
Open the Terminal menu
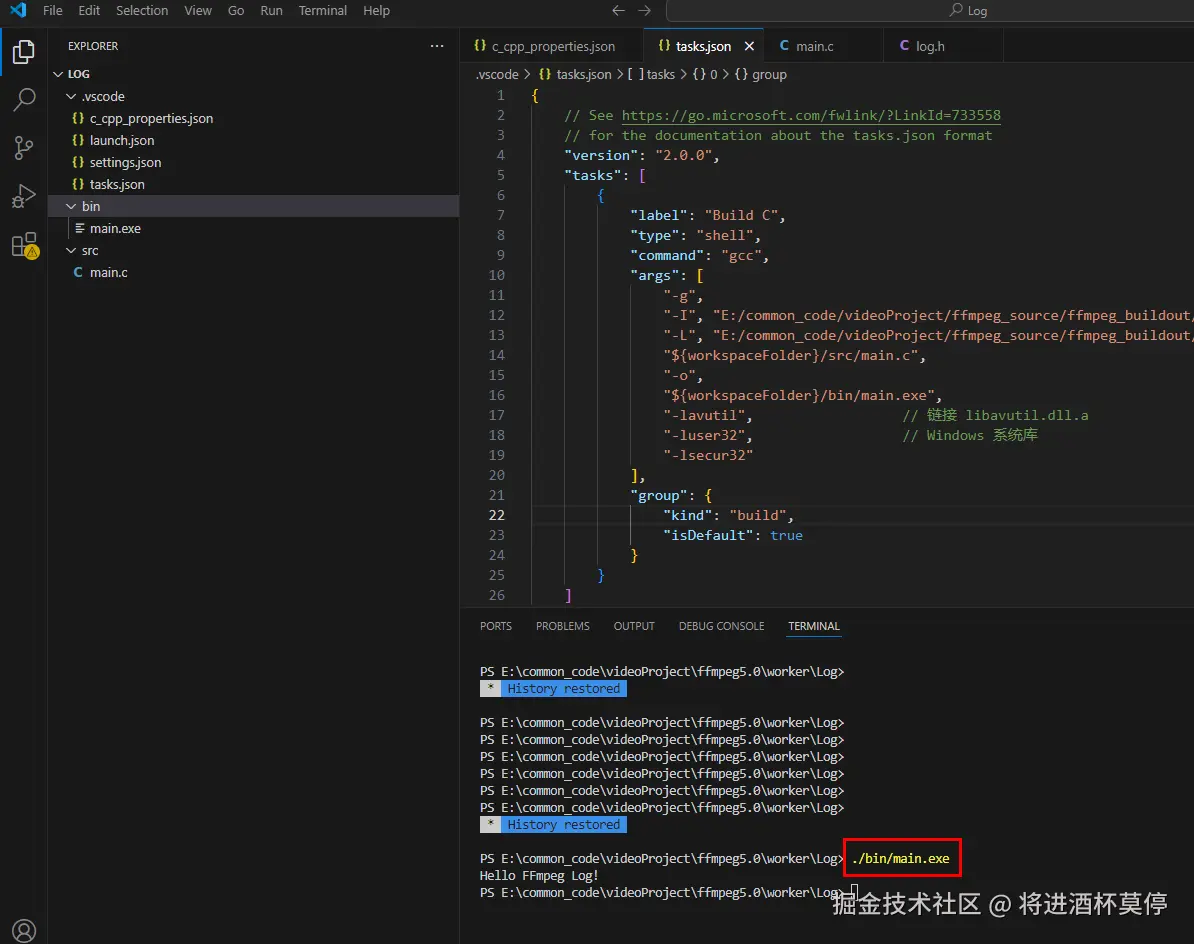coord(323,11)
